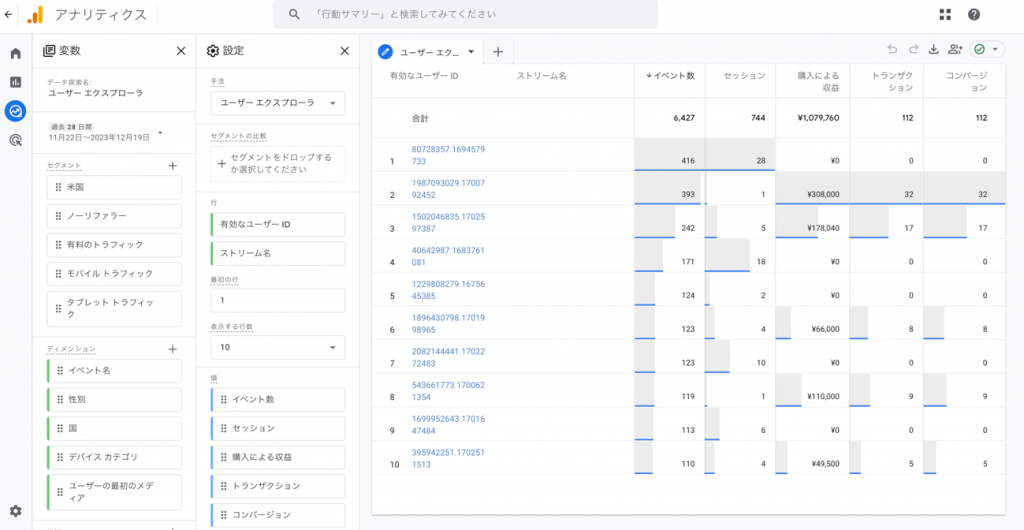Go to the Home icon in left sidebar

point(15,53)
